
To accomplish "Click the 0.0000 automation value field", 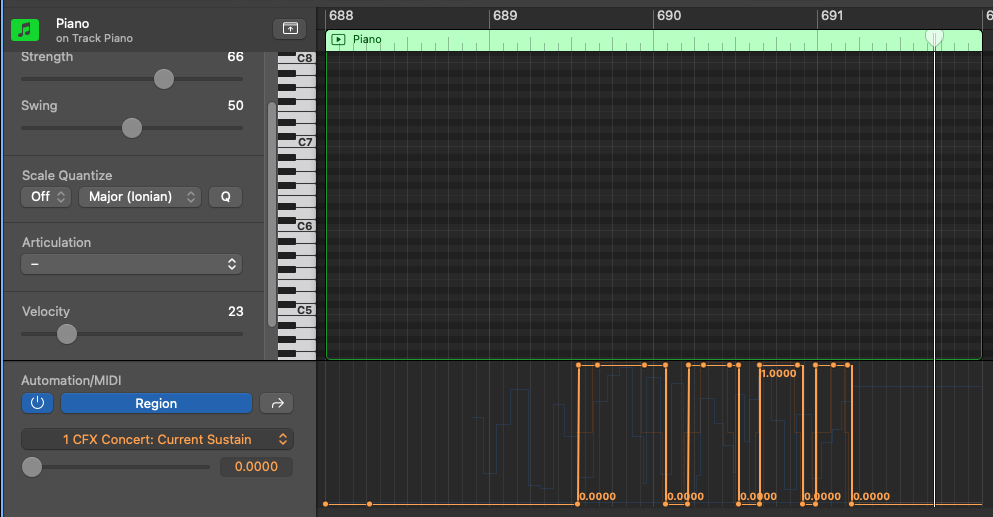I will (x=256, y=467).
